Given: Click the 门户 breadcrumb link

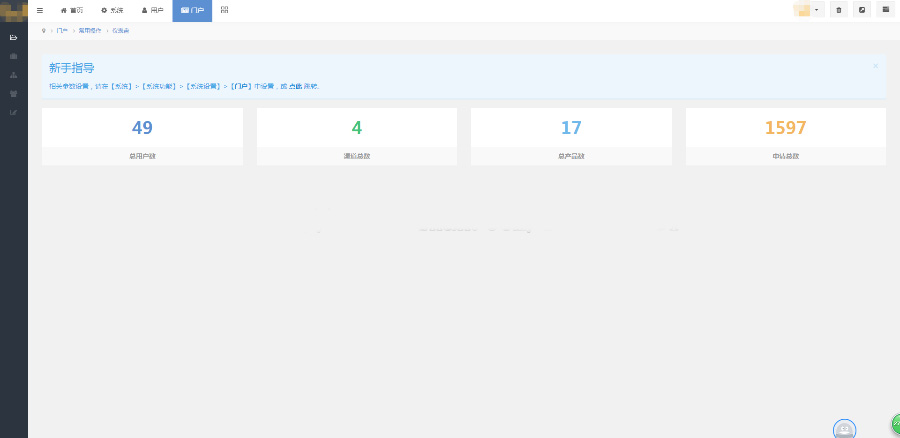Looking at the screenshot, I should (62, 31).
